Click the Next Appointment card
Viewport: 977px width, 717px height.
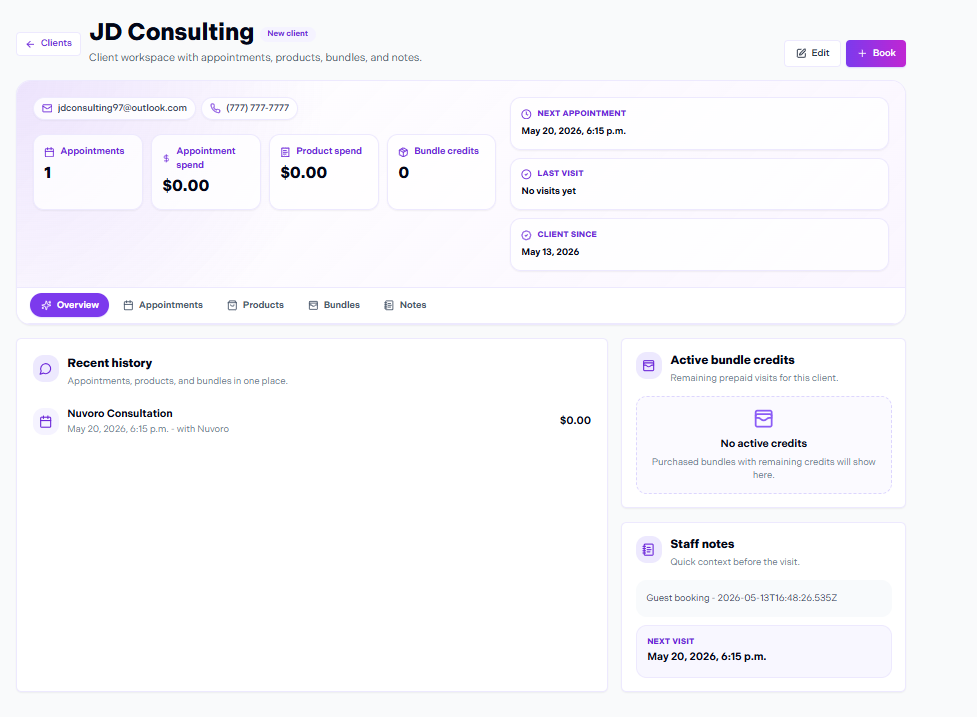click(x=699, y=123)
